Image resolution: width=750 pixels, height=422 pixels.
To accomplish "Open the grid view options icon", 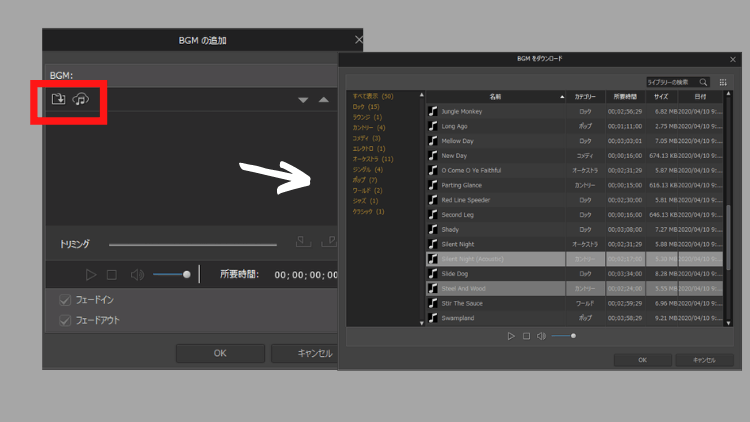I will (x=724, y=82).
